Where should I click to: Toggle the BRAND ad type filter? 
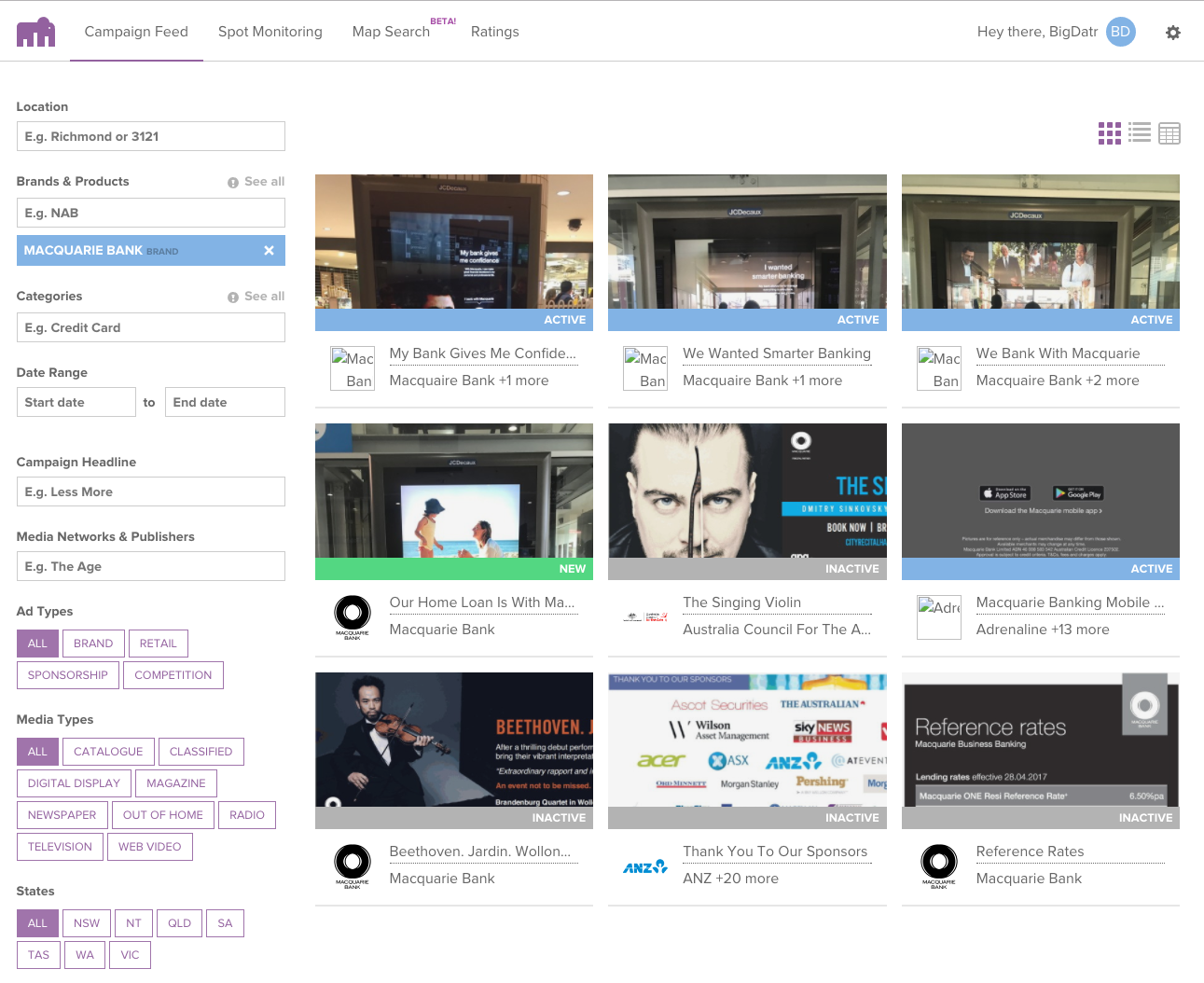(93, 644)
